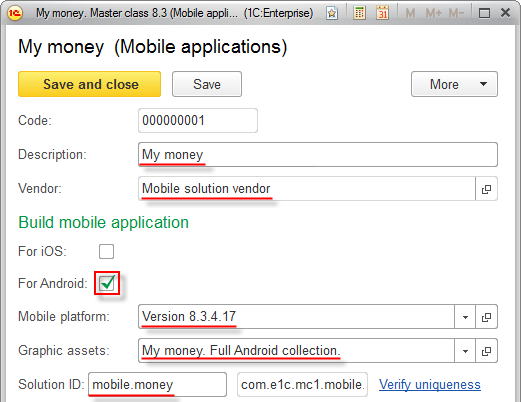Select the Mobile platform version field

296,317
